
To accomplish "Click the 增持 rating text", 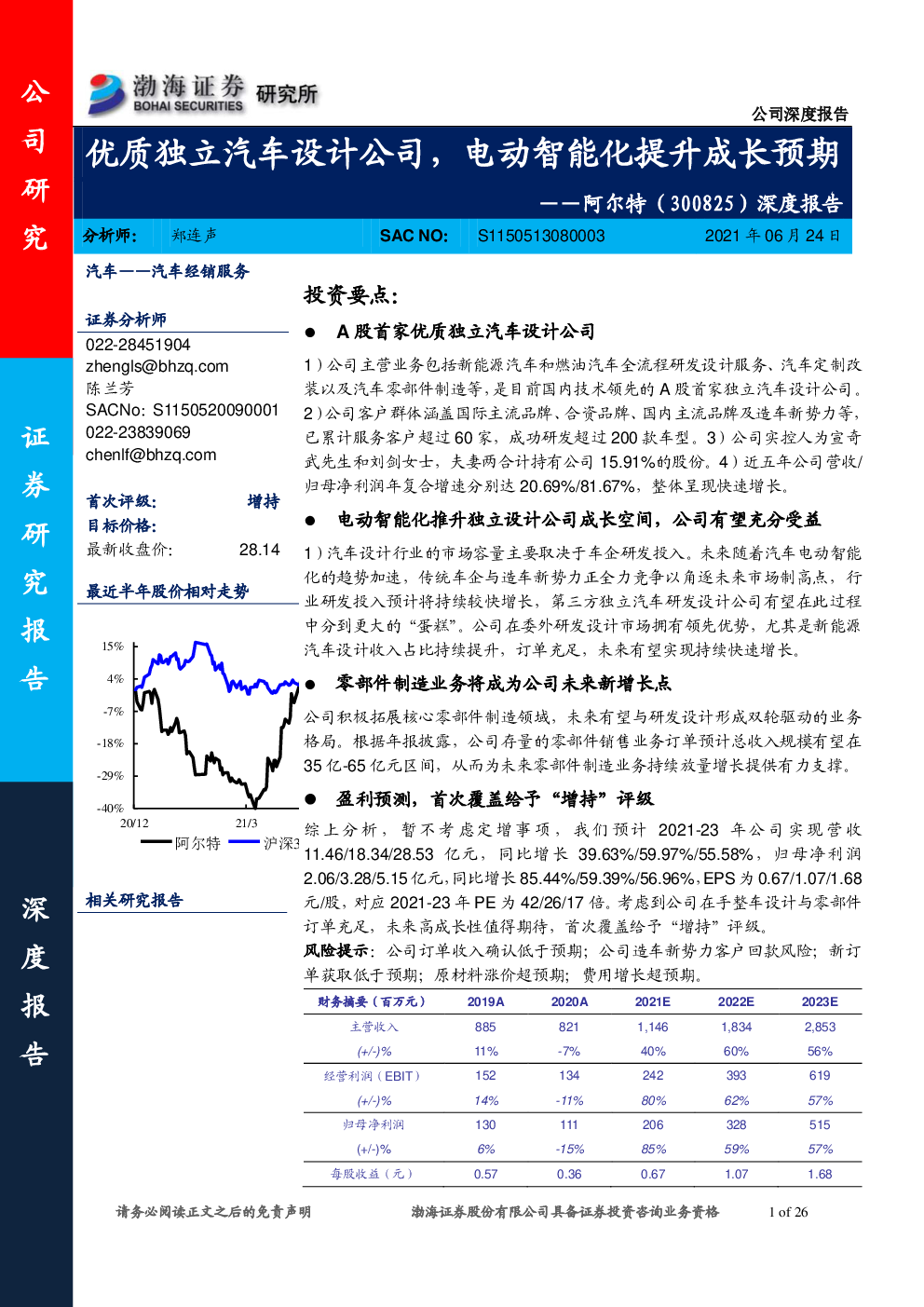I will 263,502.
